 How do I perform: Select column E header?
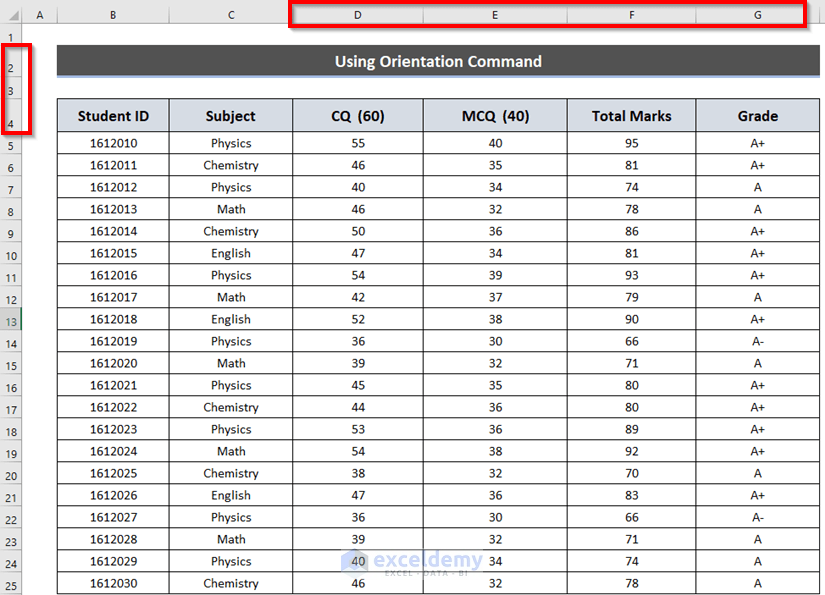click(x=495, y=15)
